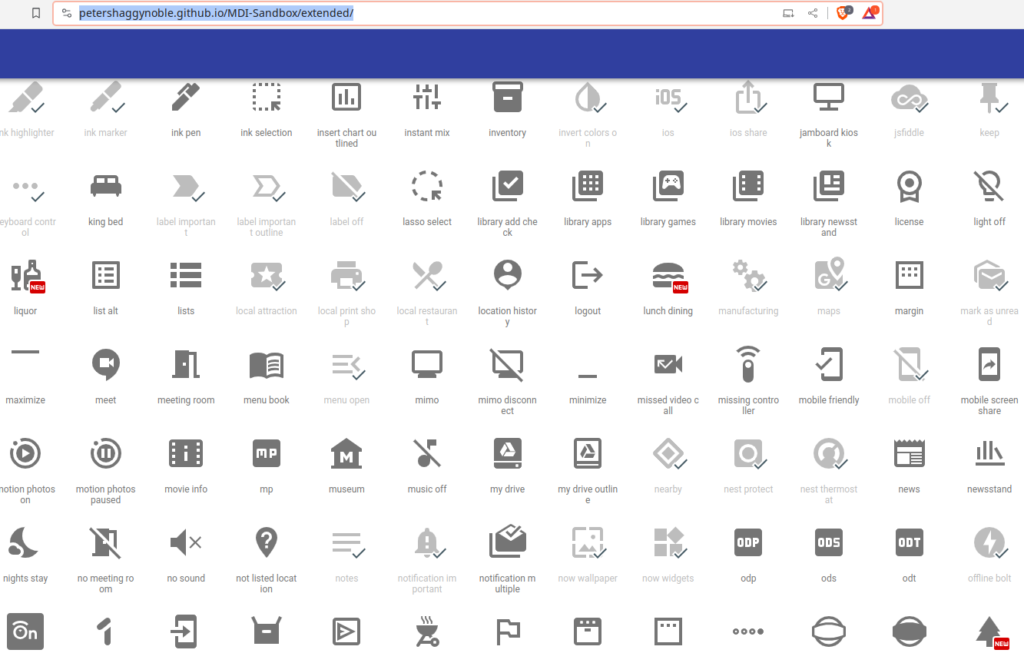
Task: Select the lasso select icon
Action: 427,186
